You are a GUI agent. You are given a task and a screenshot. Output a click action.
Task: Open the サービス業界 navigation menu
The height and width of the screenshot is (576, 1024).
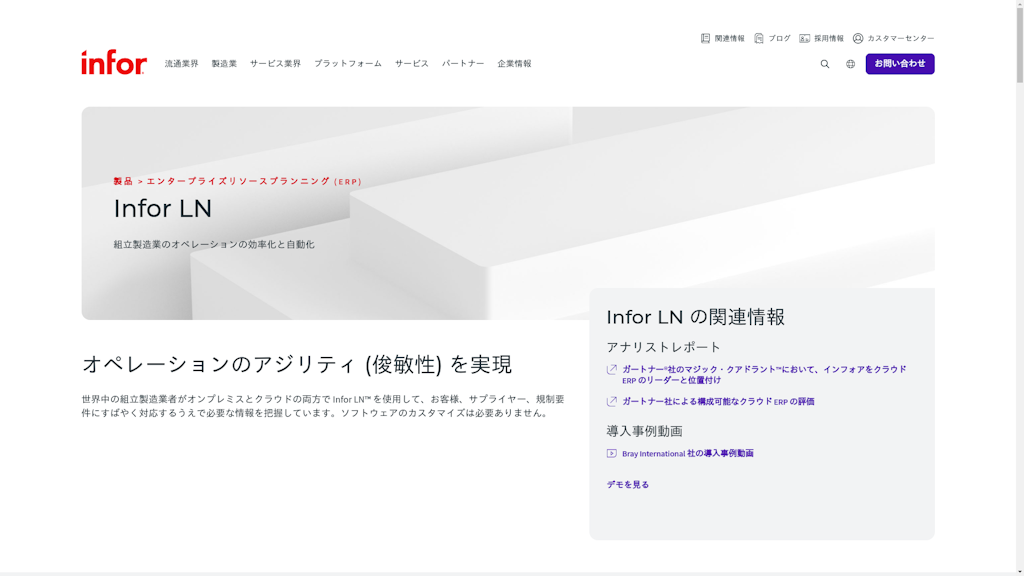coord(275,63)
